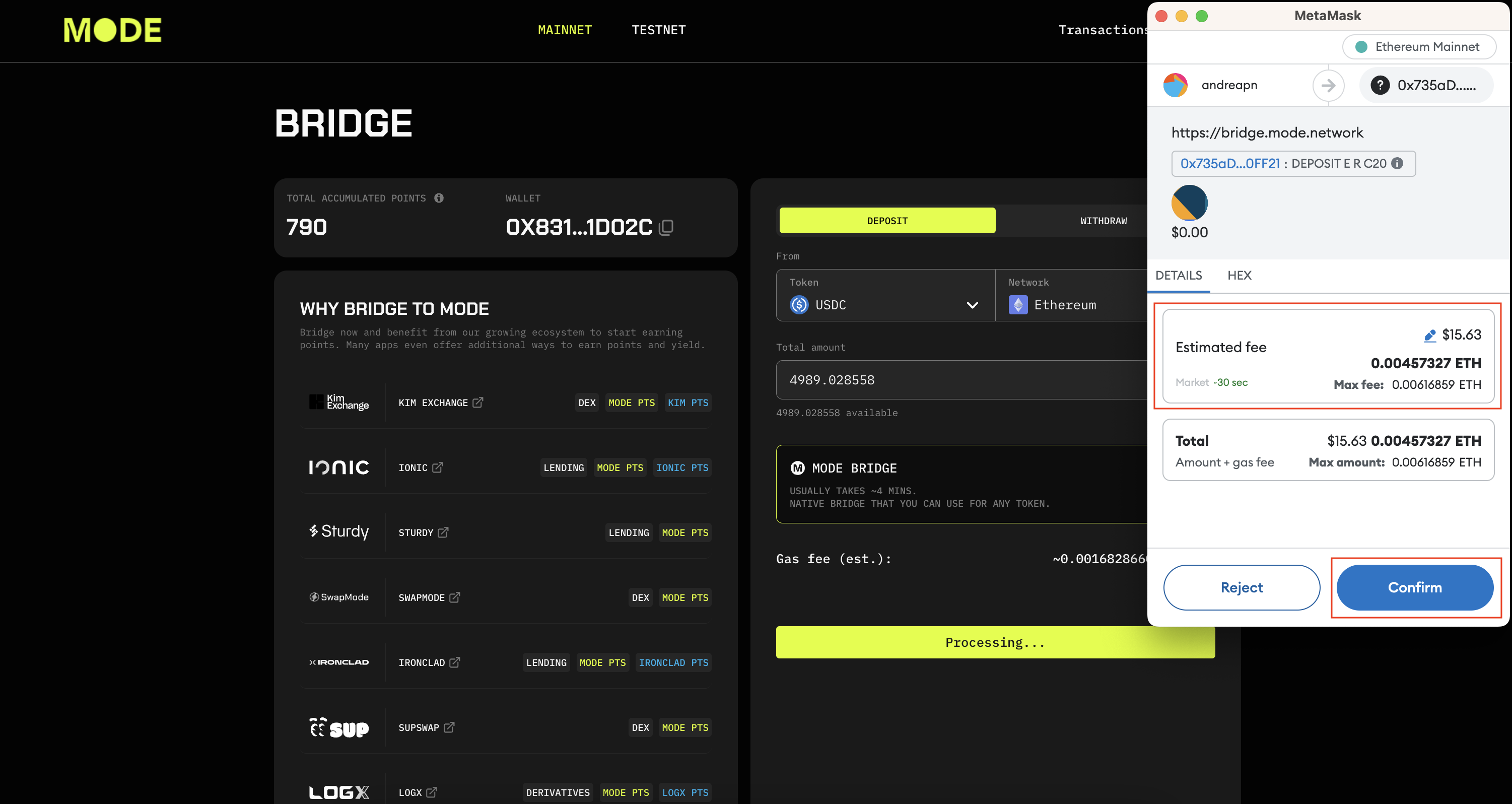Screen dimensions: 1512x804
Task: Open the DEPOSIT ERC20 info icon
Action: [1397, 163]
